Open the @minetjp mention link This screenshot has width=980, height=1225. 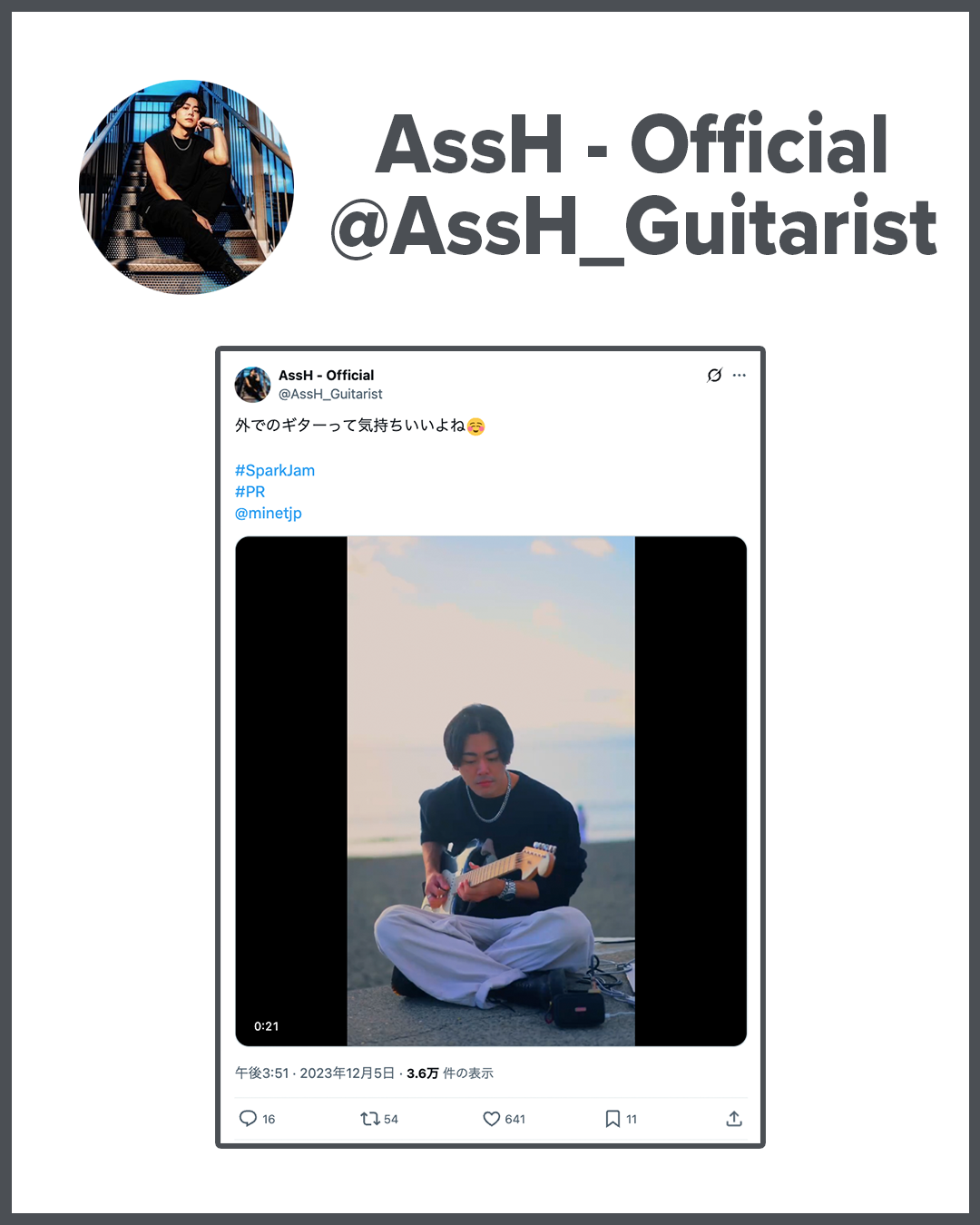269,513
